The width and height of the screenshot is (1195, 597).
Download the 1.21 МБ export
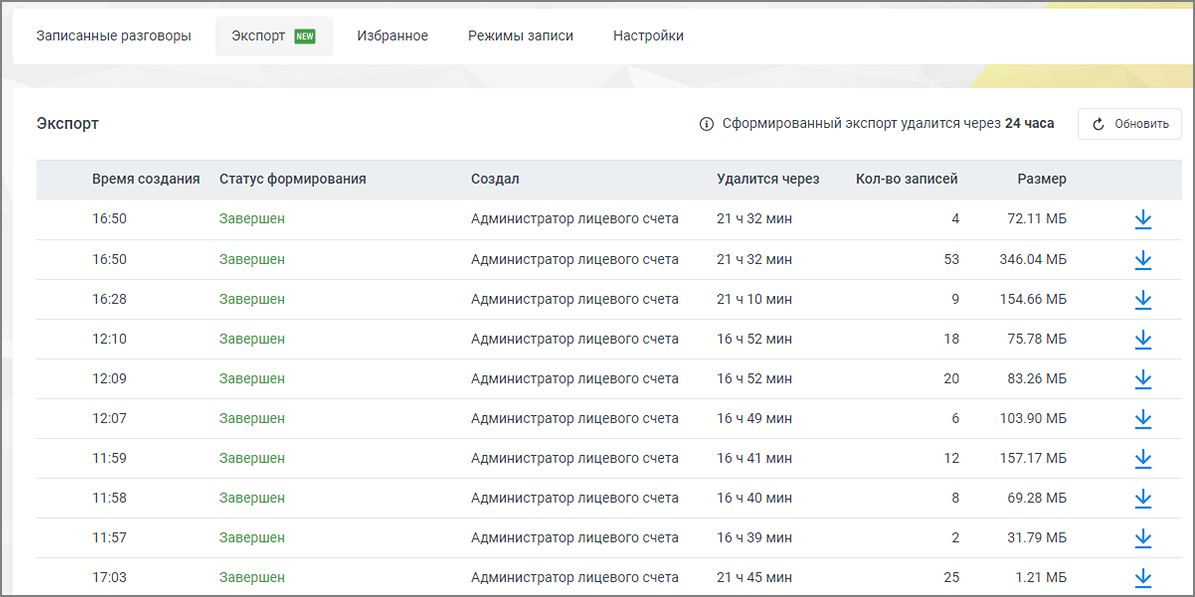(1142, 578)
